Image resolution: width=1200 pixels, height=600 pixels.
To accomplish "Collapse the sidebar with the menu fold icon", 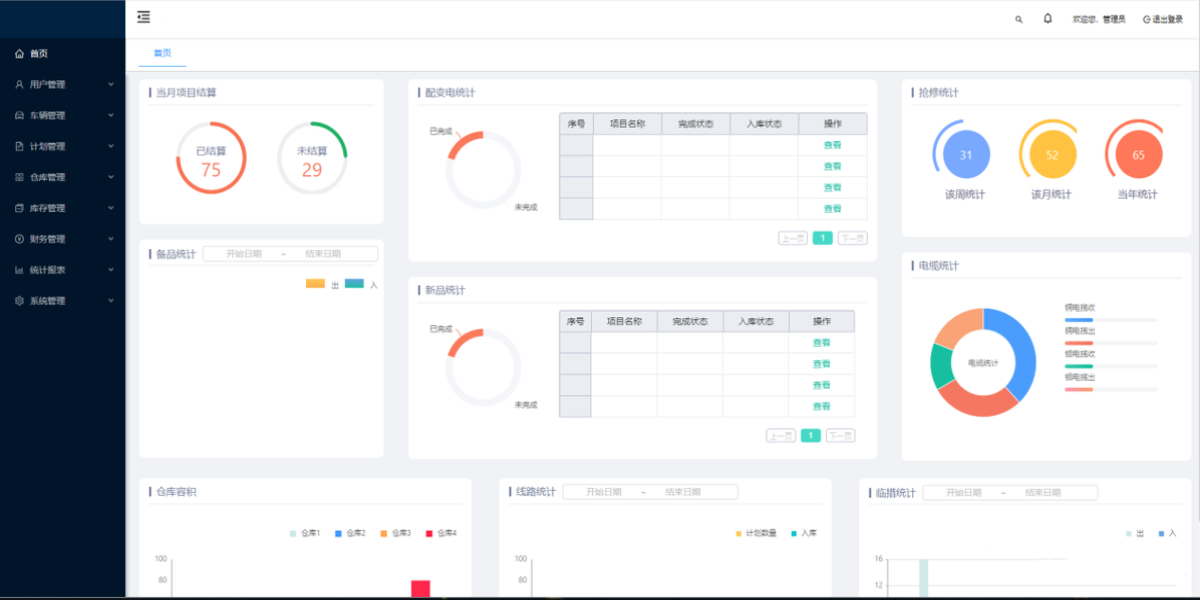I will 144,17.
